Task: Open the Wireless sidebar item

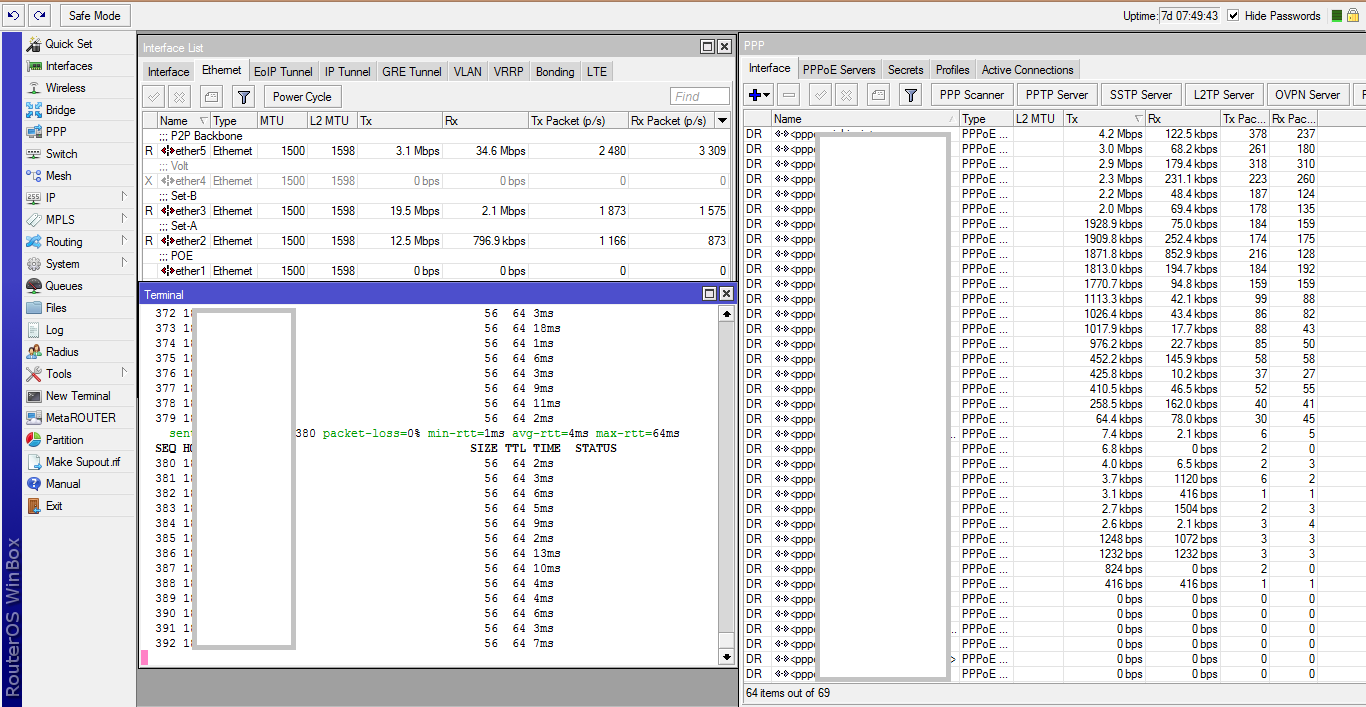Action: click(65, 88)
